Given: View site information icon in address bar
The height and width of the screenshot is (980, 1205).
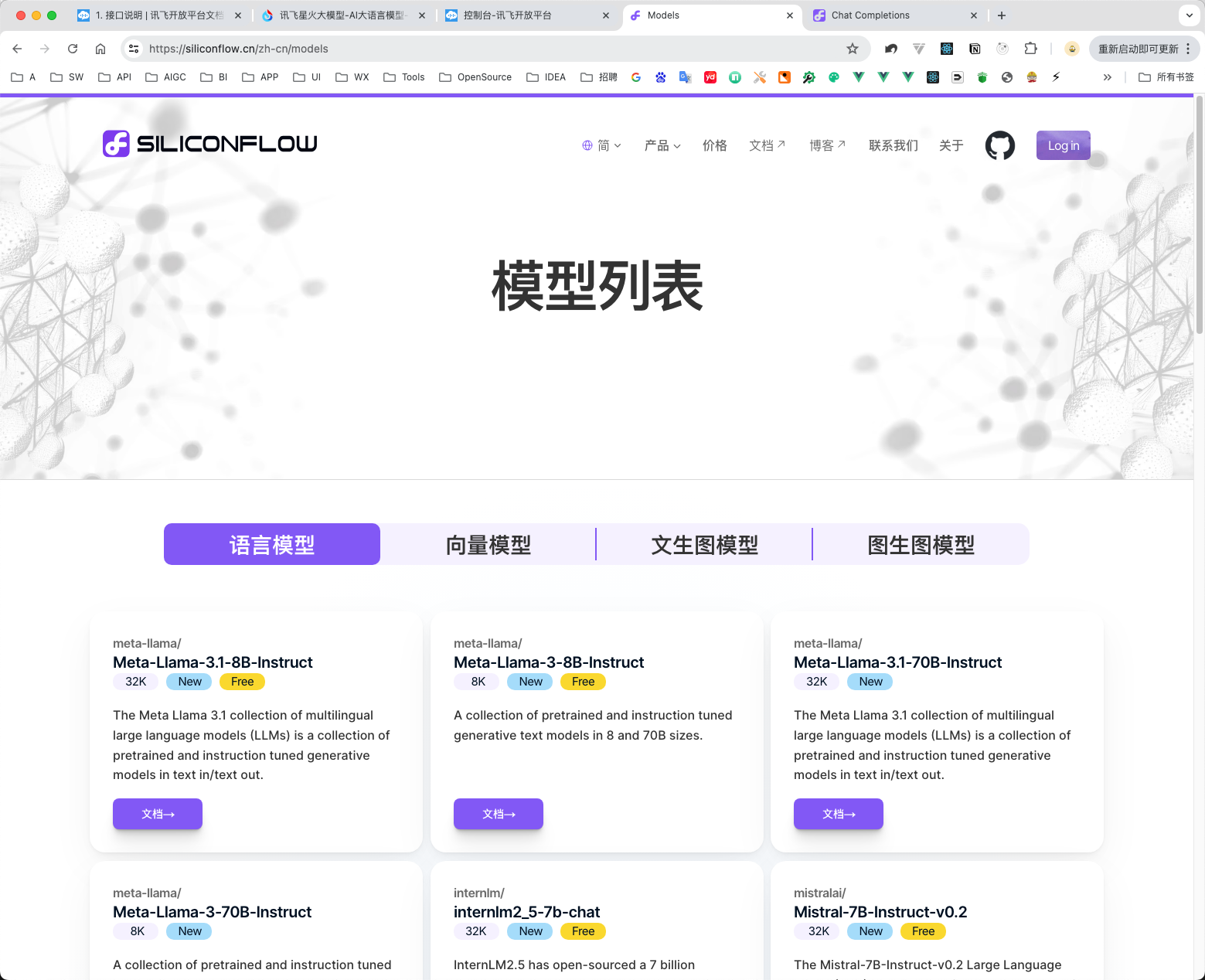Looking at the screenshot, I should [x=134, y=49].
